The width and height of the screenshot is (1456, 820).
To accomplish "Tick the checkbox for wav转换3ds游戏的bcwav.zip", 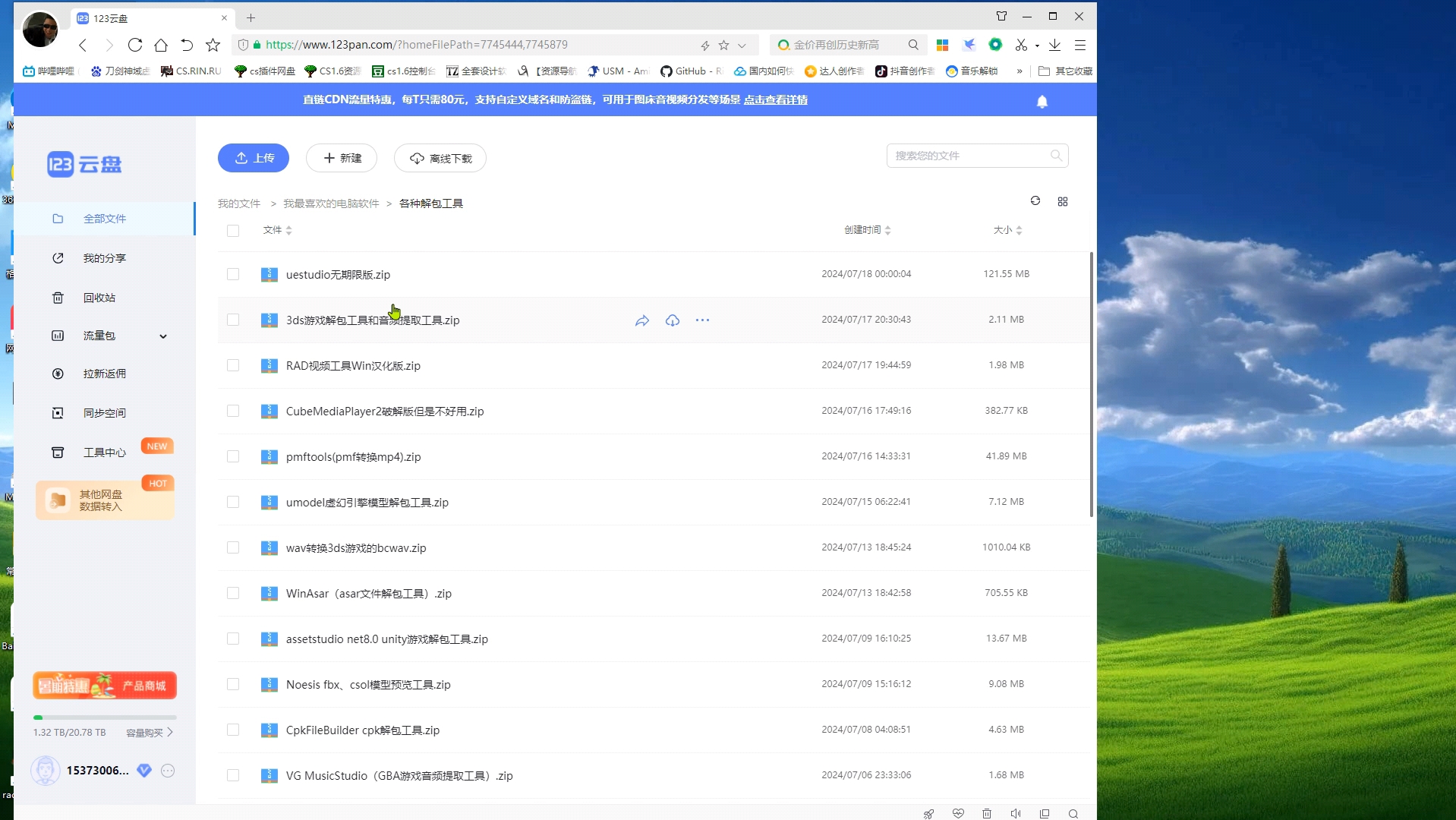I will point(233,547).
